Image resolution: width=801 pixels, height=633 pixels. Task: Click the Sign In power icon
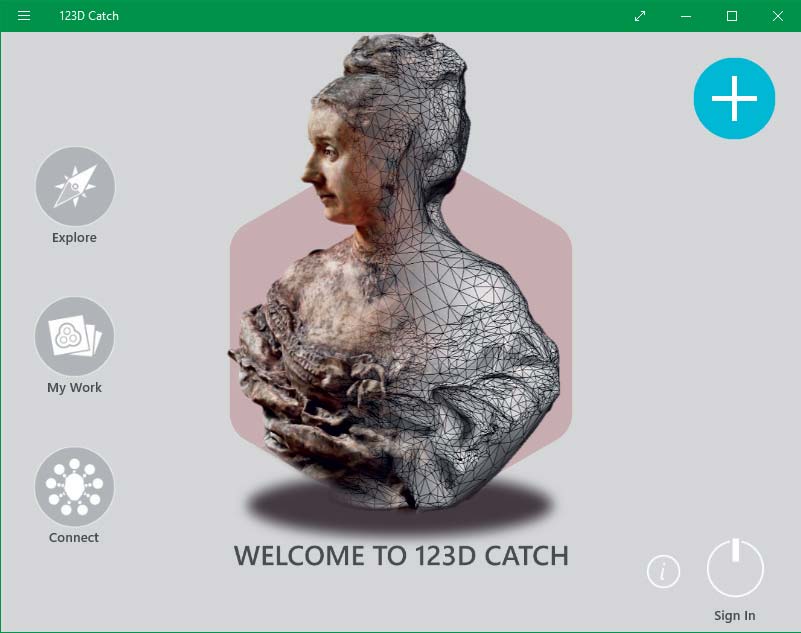(735, 568)
